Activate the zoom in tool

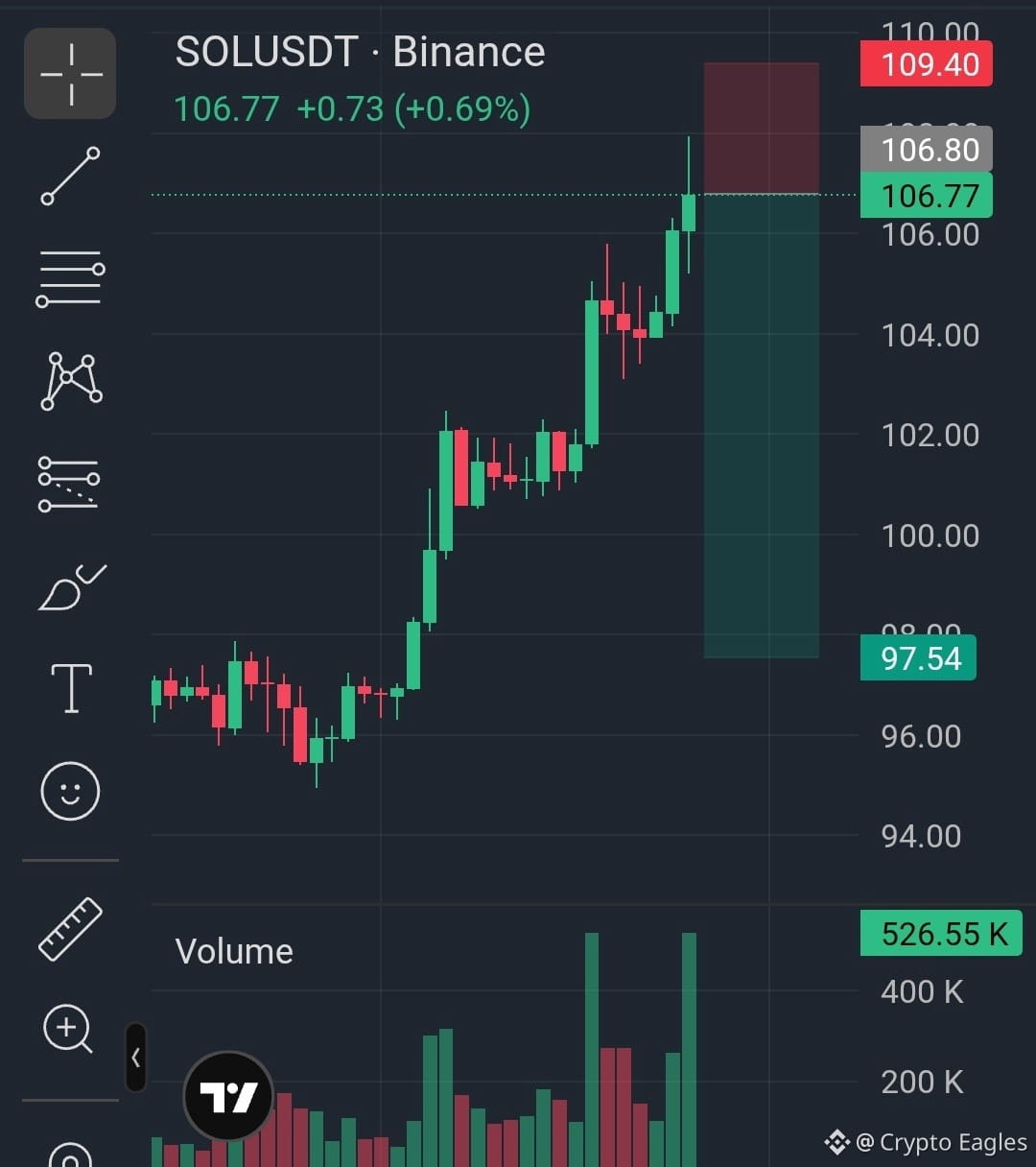tap(68, 1030)
